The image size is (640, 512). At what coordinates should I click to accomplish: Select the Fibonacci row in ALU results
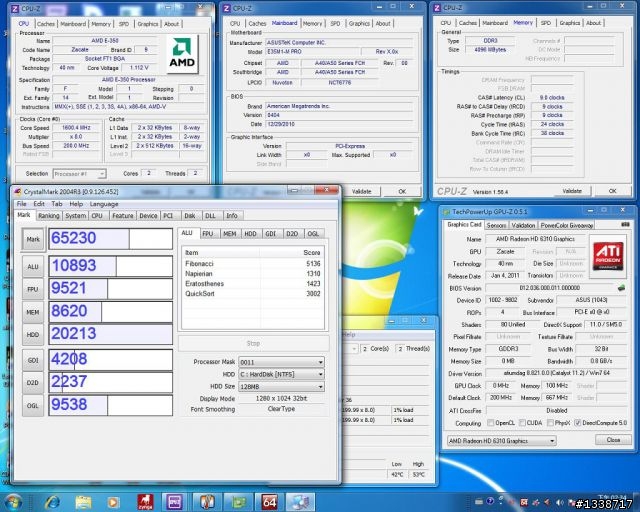click(253, 264)
